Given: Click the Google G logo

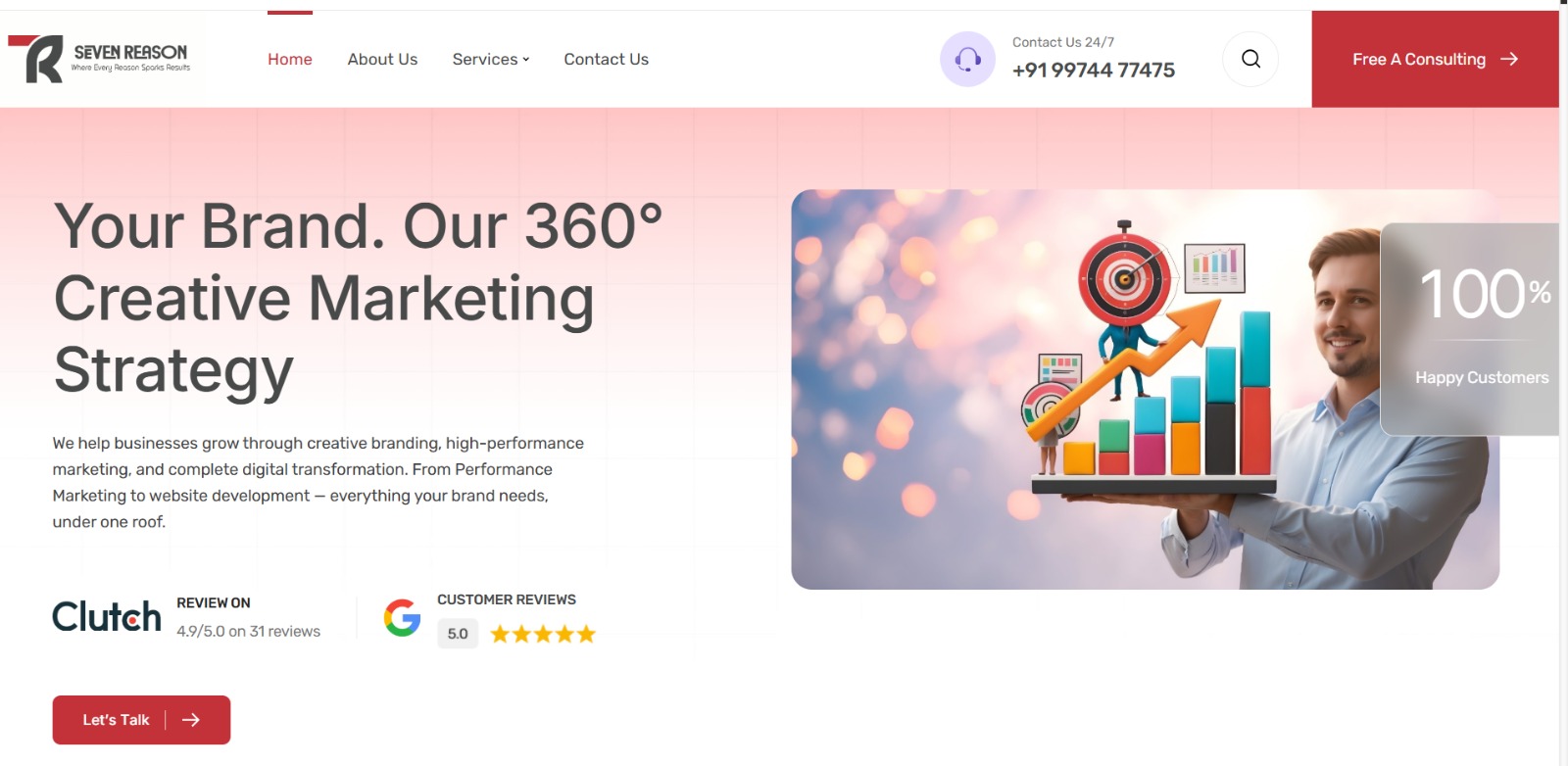Looking at the screenshot, I should [x=402, y=618].
